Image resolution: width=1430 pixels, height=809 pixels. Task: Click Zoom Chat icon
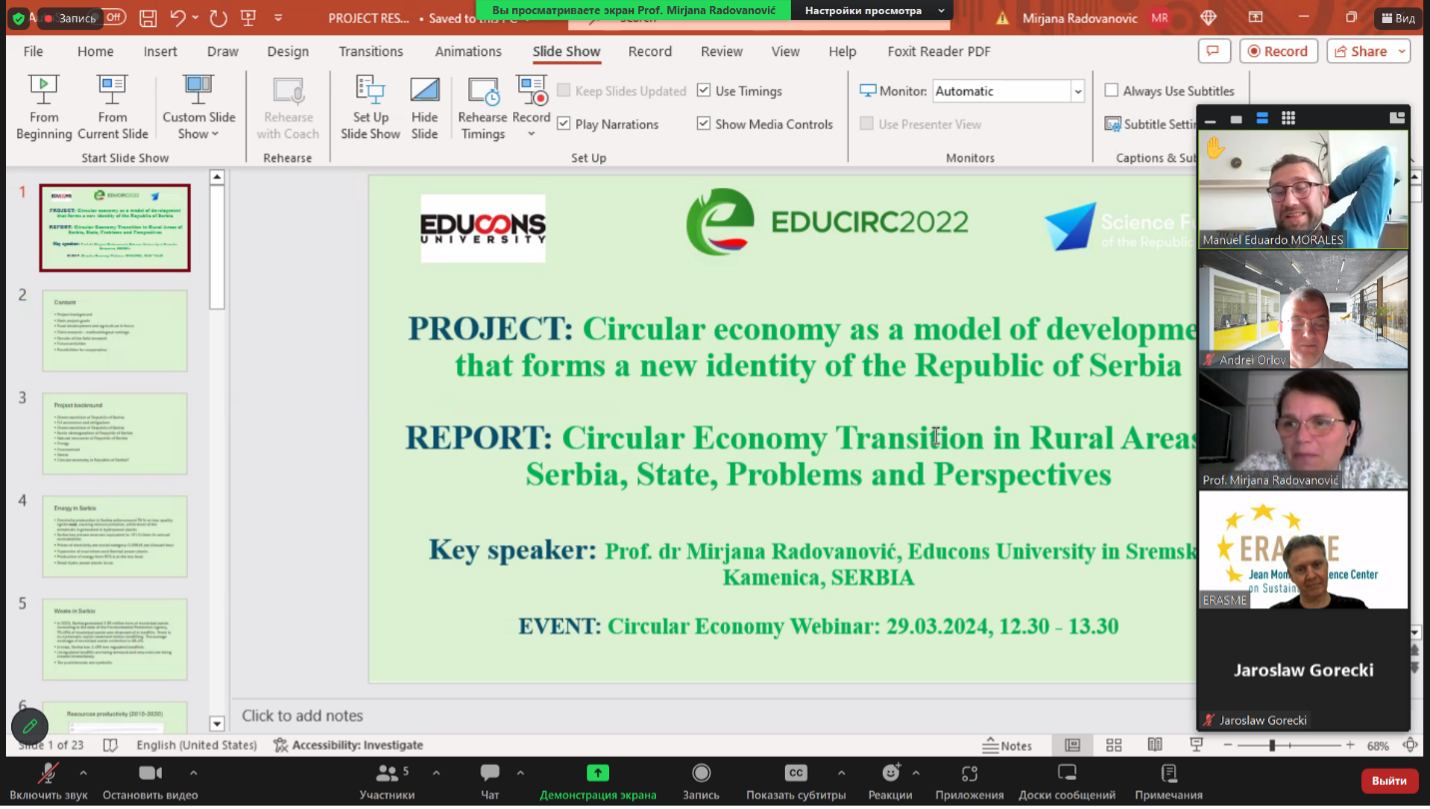pos(490,773)
